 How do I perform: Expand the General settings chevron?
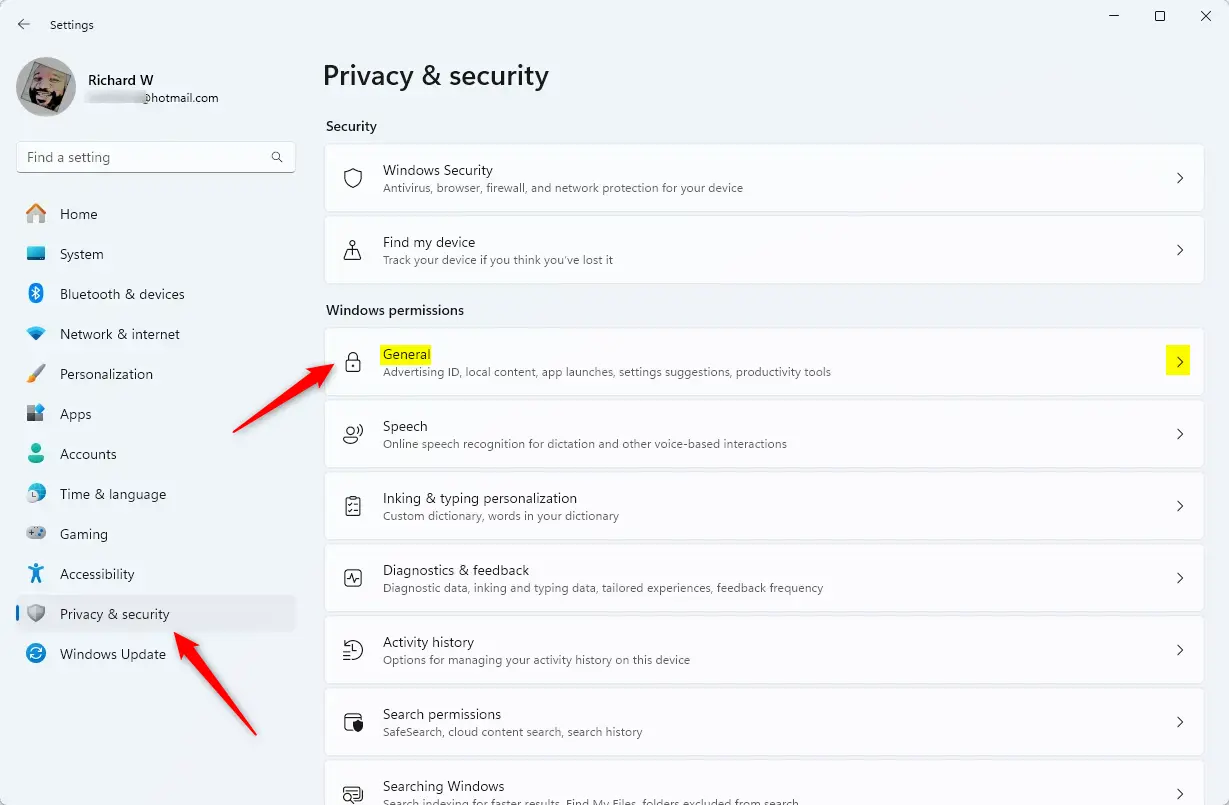1180,362
